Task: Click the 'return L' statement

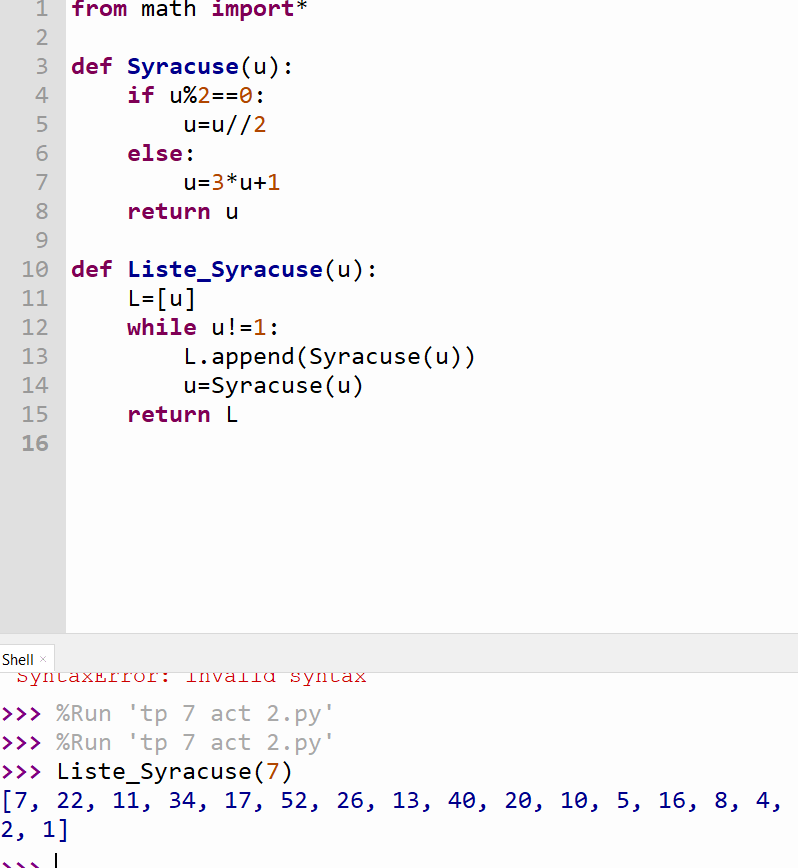Action: [182, 415]
